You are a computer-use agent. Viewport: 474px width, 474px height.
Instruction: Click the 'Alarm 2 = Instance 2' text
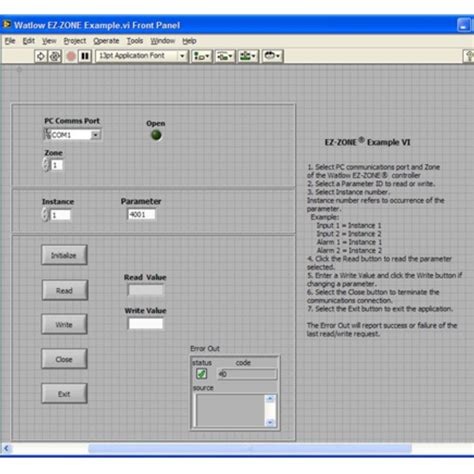349,251
